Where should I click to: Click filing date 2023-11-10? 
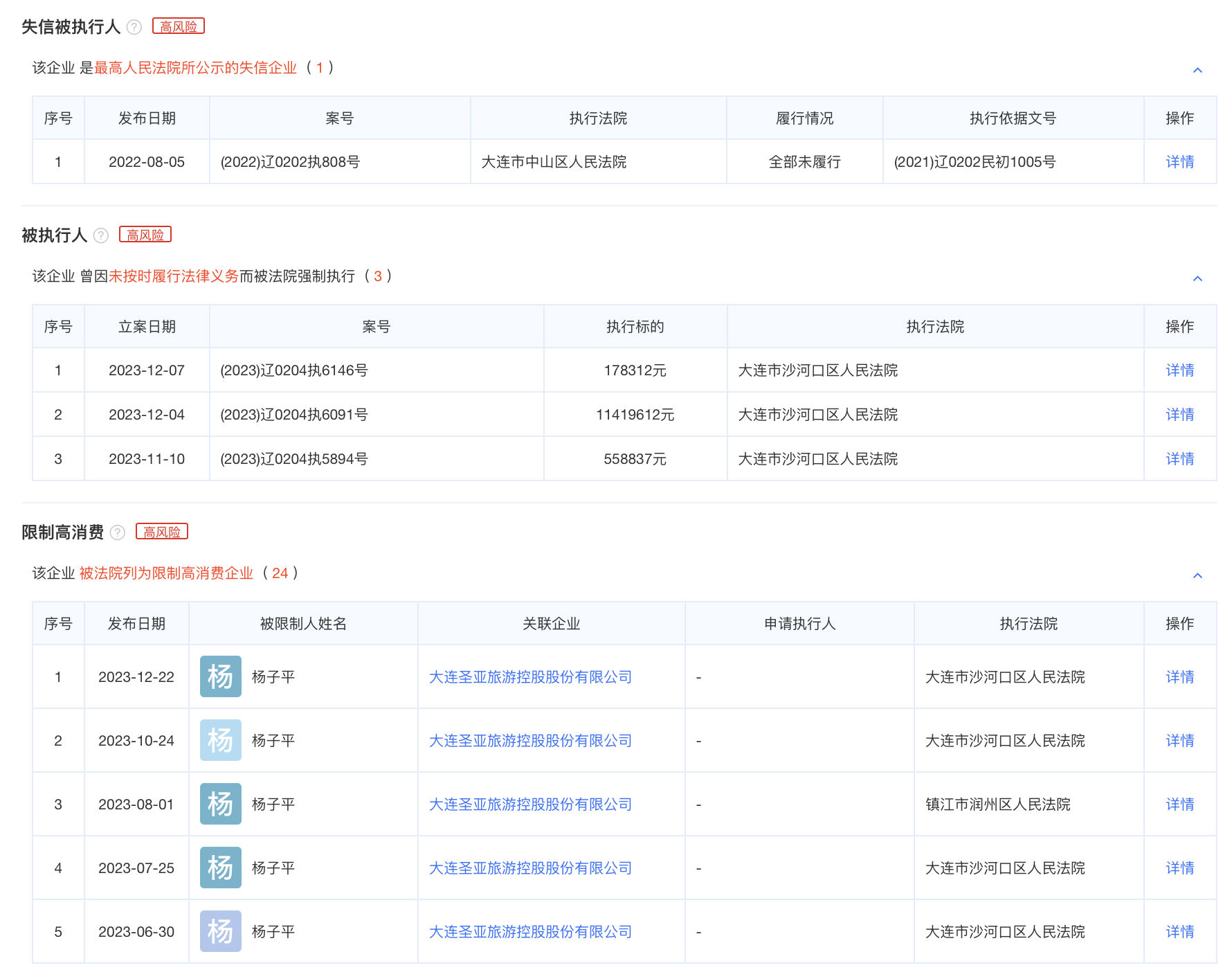point(147,459)
